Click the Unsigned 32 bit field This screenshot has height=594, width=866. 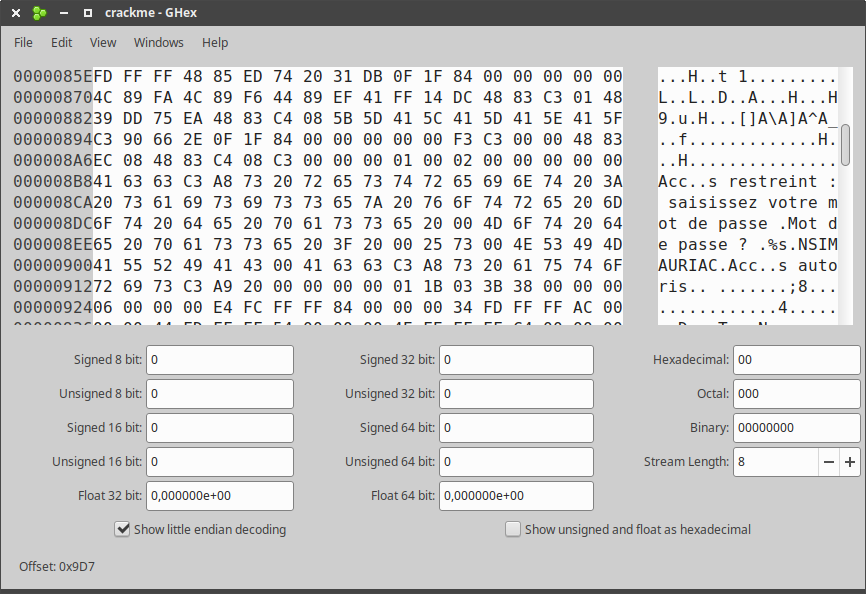pyautogui.click(x=516, y=394)
